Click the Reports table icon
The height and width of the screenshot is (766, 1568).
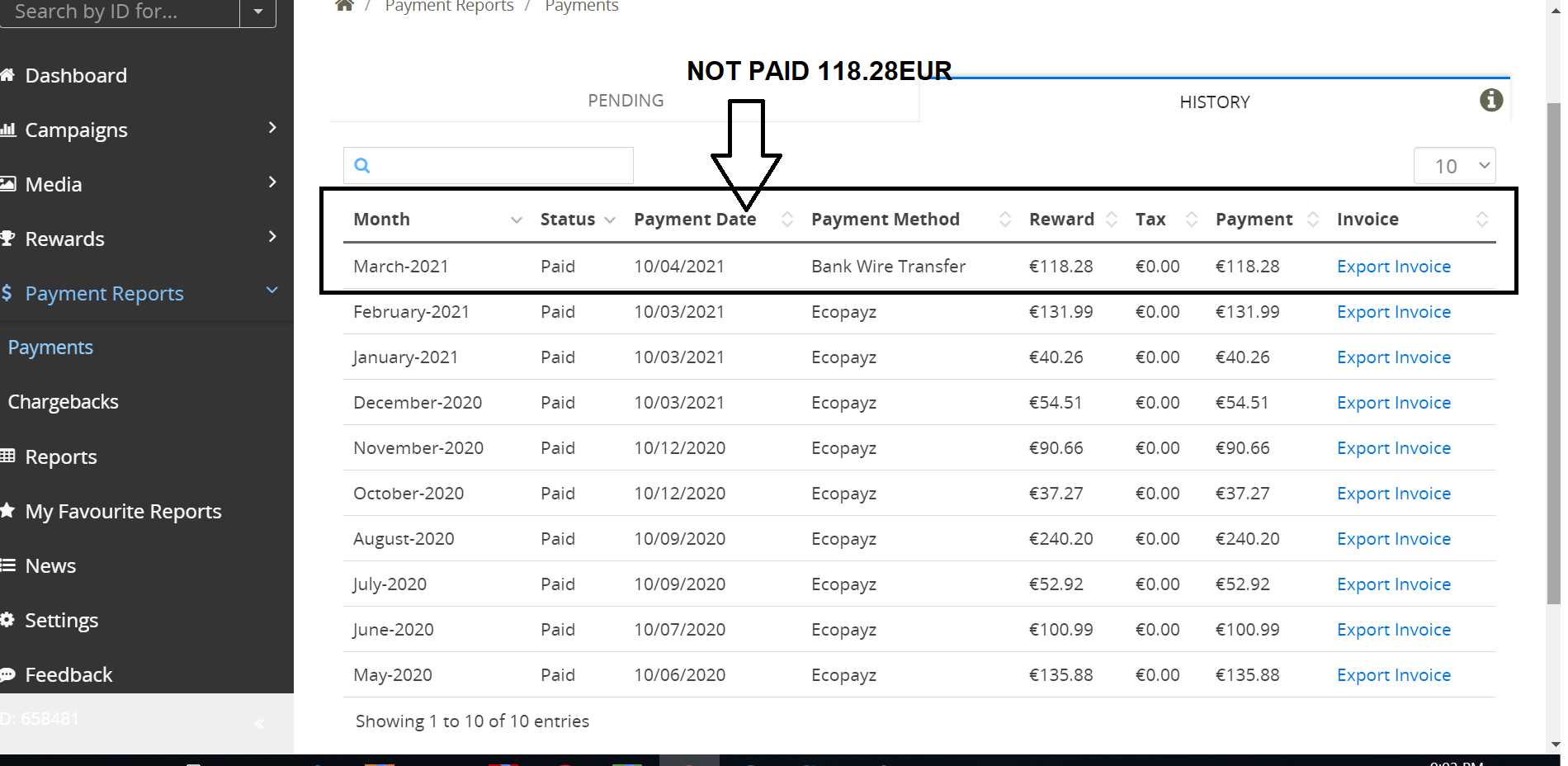pos(7,456)
